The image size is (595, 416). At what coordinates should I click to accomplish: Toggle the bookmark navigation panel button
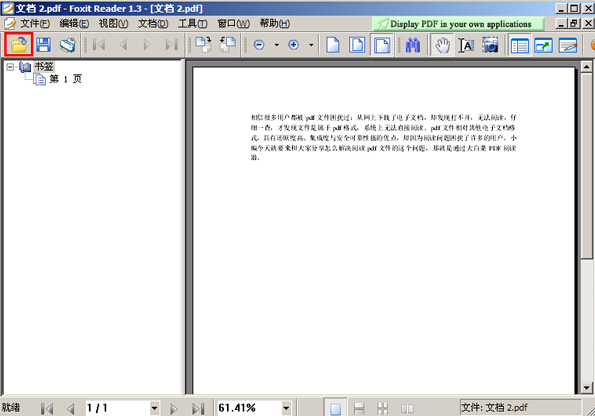519,46
